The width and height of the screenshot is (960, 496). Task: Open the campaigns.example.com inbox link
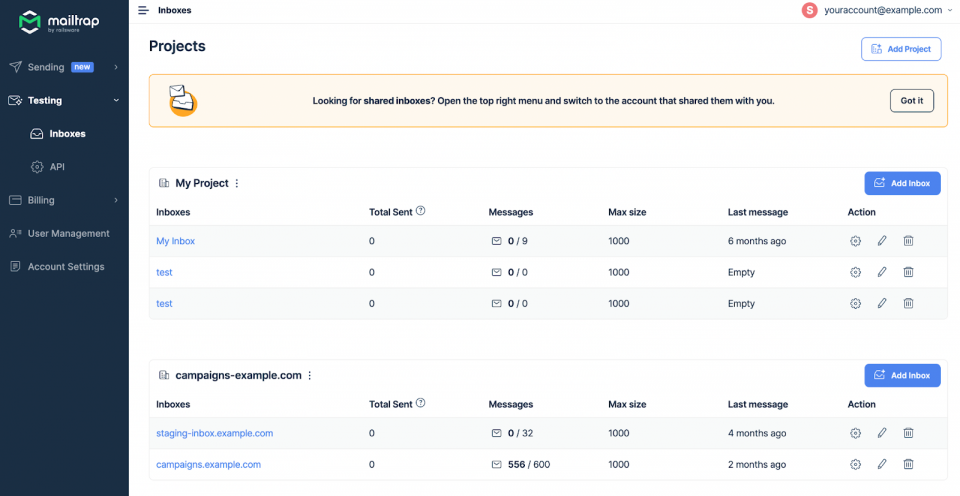[x=208, y=464]
